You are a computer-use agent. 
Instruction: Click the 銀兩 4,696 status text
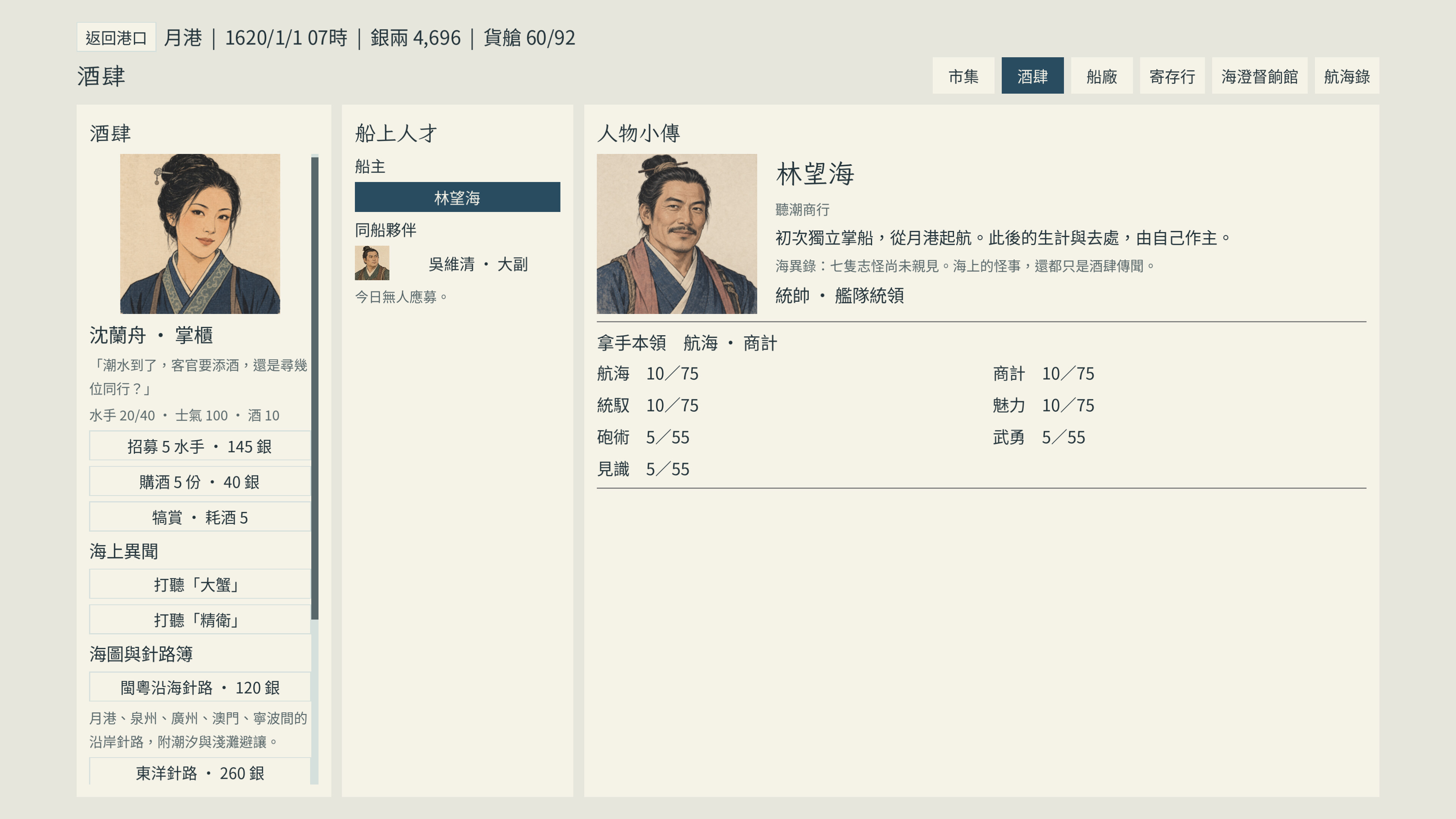pos(416,38)
